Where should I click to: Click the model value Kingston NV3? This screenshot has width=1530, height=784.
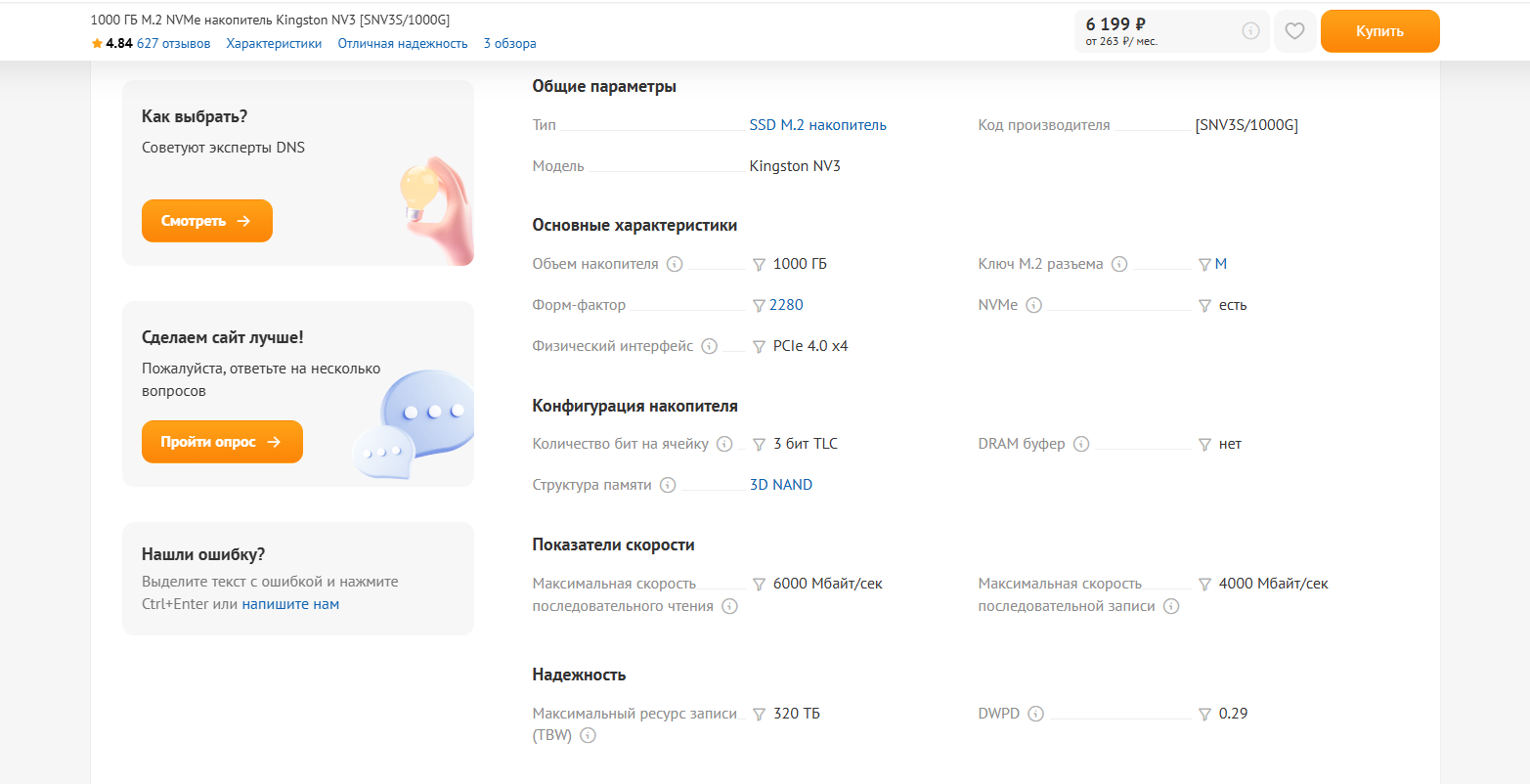795,166
